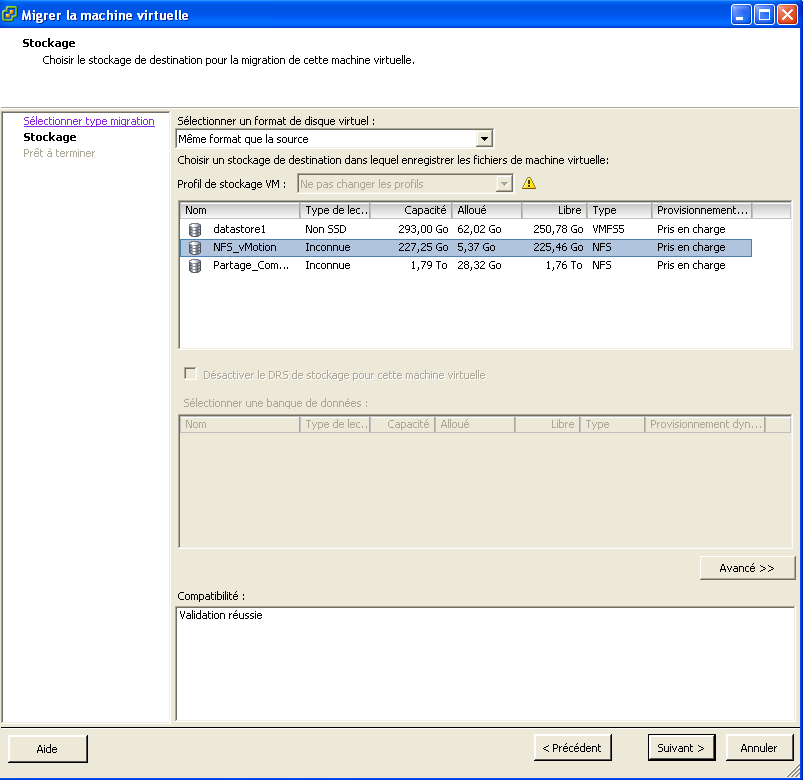
Task: Click Inconnue cell in NFS_vMotion row
Action: pos(328,247)
